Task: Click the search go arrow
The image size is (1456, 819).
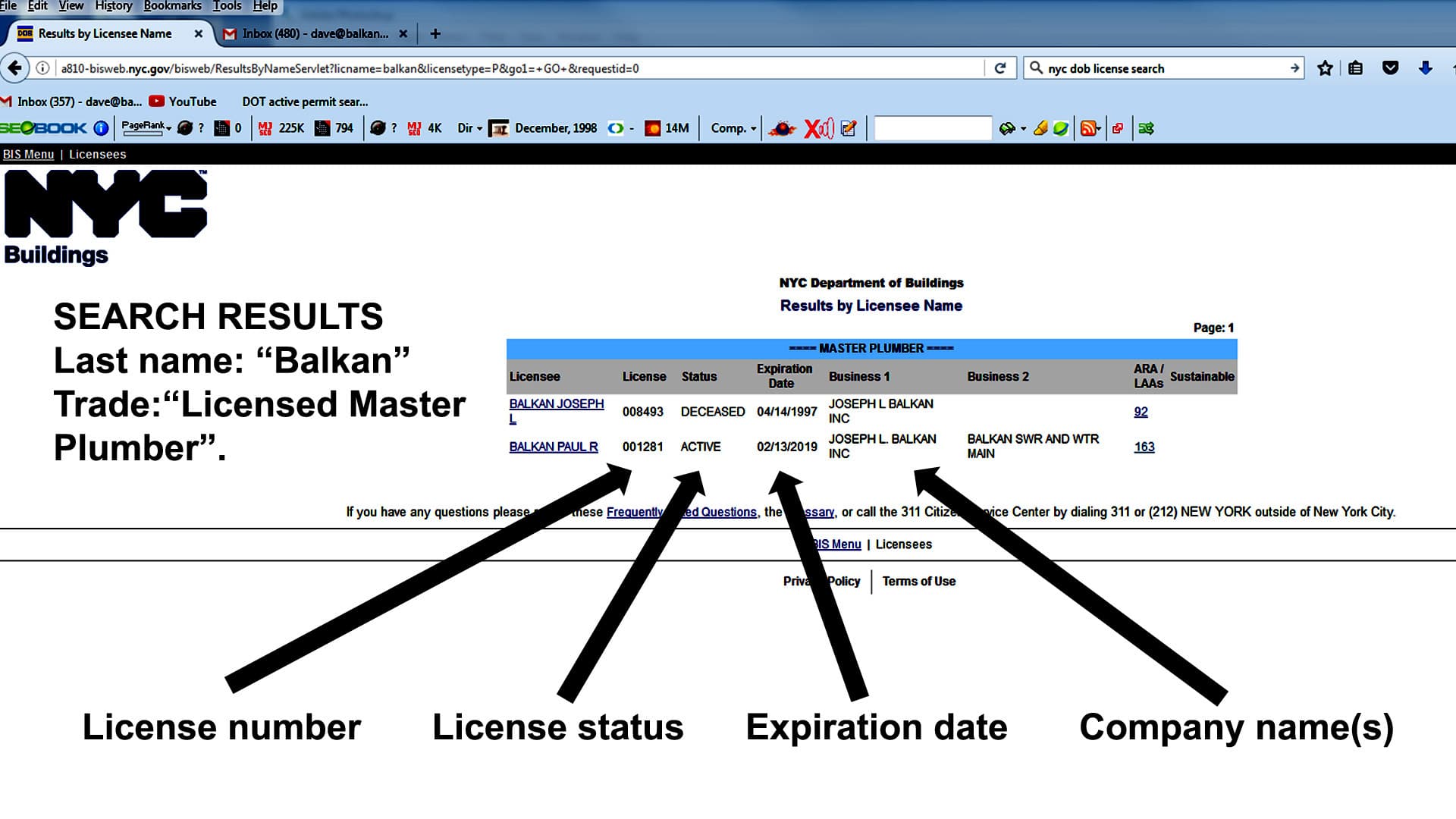Action: pos(1294,68)
